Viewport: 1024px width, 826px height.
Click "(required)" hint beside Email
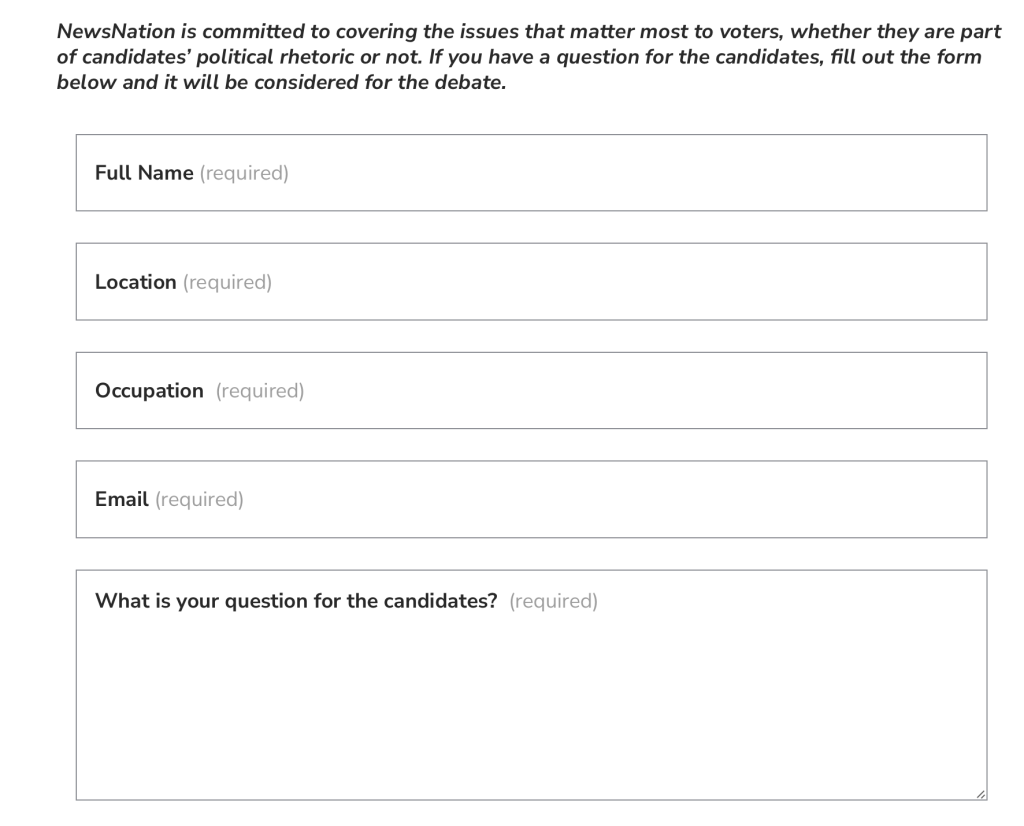[199, 500]
